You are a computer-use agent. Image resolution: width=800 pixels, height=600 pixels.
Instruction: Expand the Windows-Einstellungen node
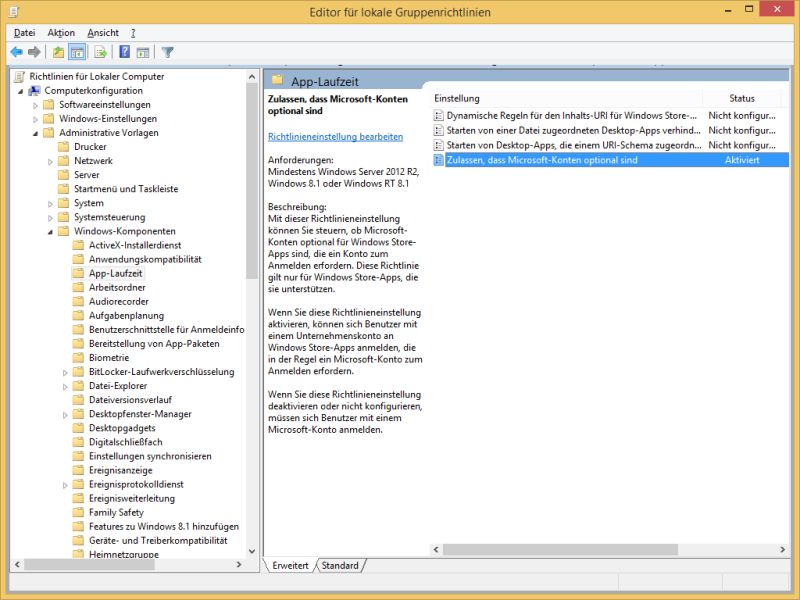[x=35, y=119]
